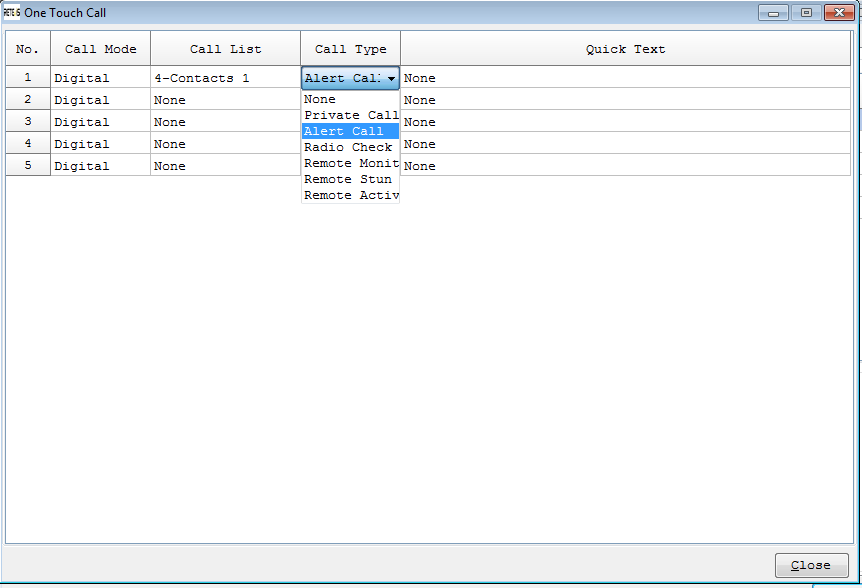Click Call Mode Digital cell in row 4
The image size is (862, 588).
100,144
